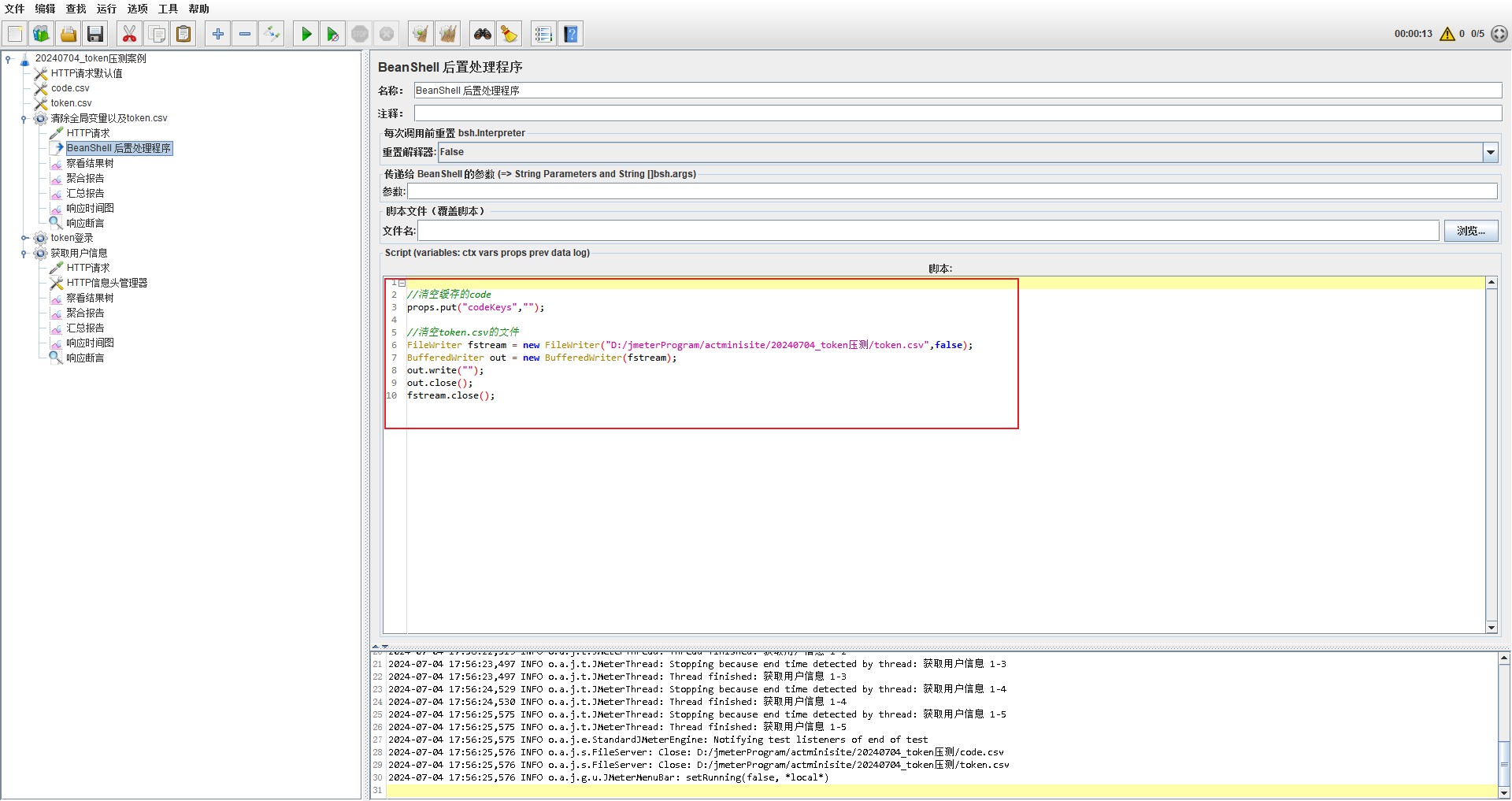Open the 重置解释器 False dropdown
1512x801 pixels.
click(1490, 152)
